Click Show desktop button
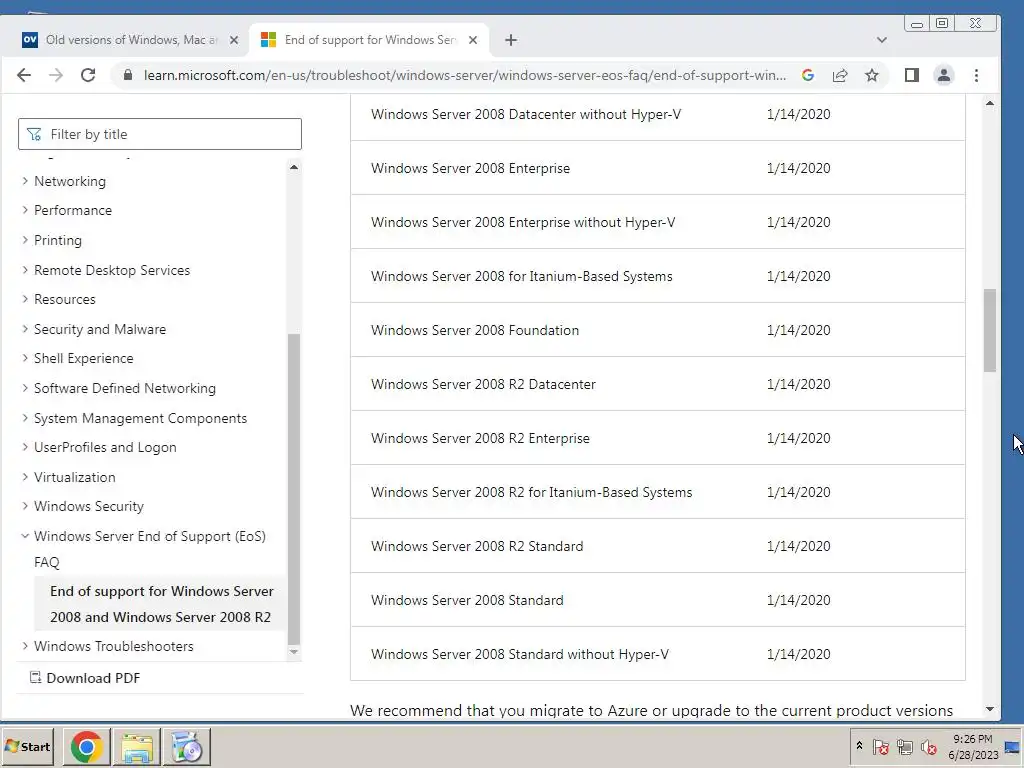Image resolution: width=1024 pixels, height=768 pixels. pos(1013,746)
